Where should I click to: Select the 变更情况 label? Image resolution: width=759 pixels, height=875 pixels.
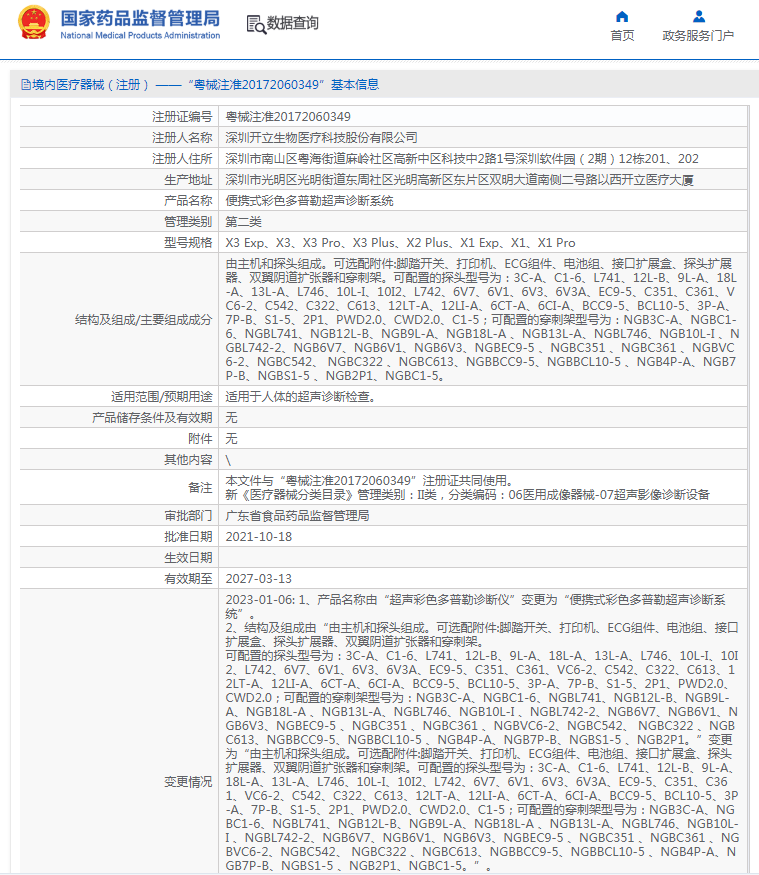188,782
